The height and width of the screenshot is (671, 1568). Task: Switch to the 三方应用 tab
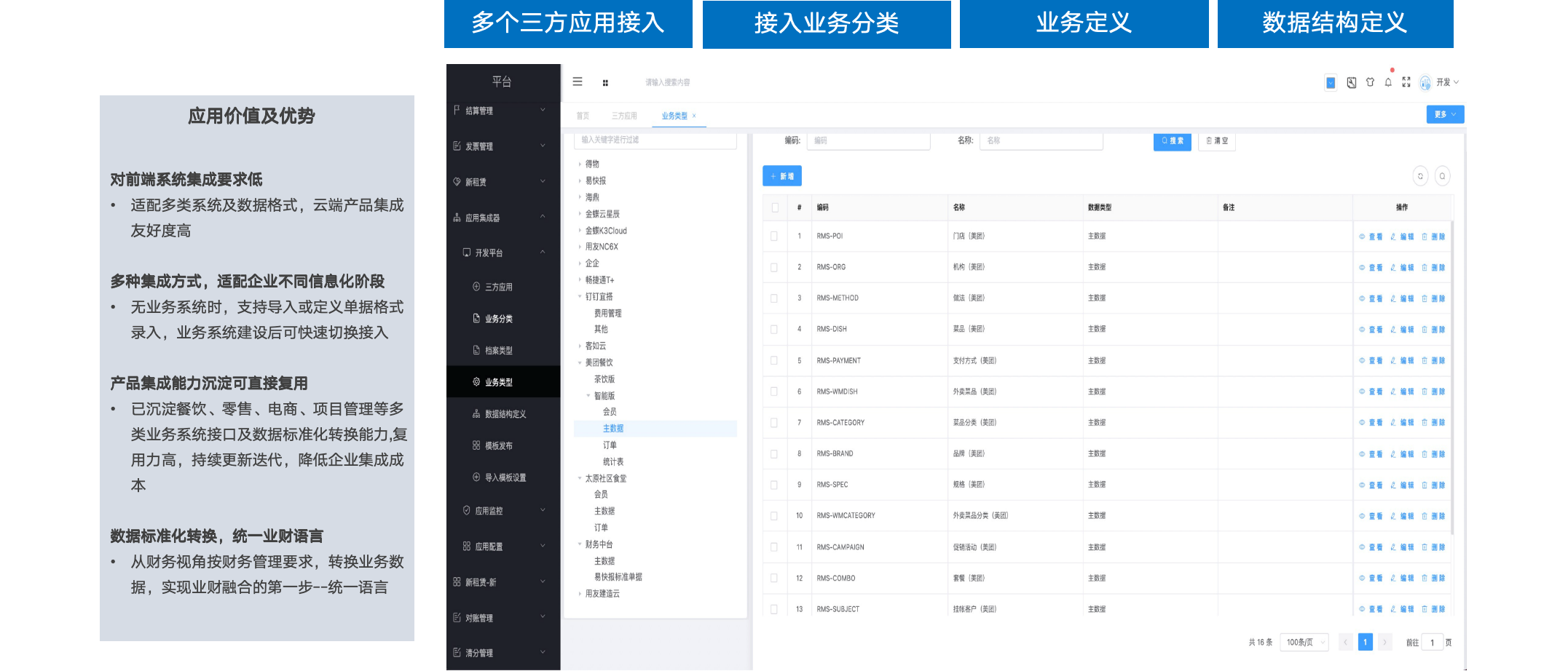pyautogui.click(x=624, y=116)
